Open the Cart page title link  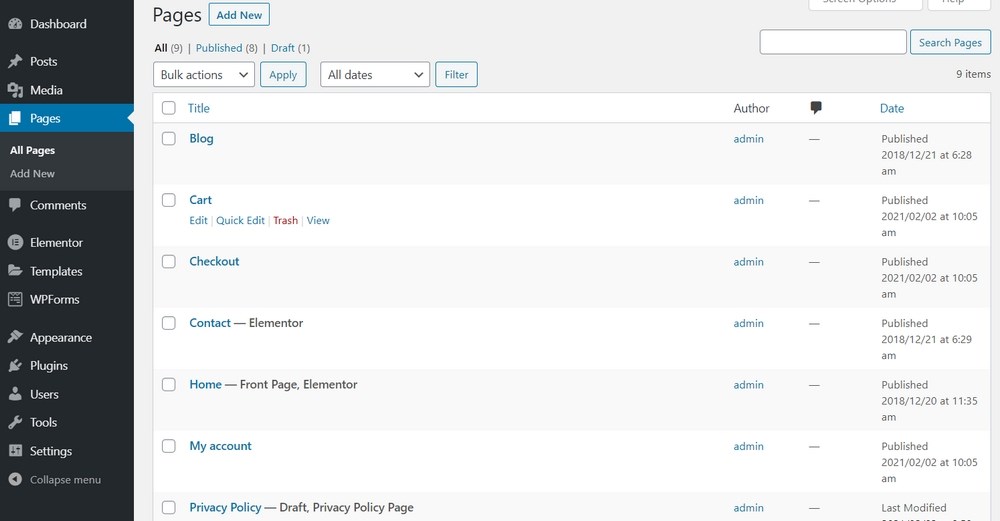click(x=200, y=200)
